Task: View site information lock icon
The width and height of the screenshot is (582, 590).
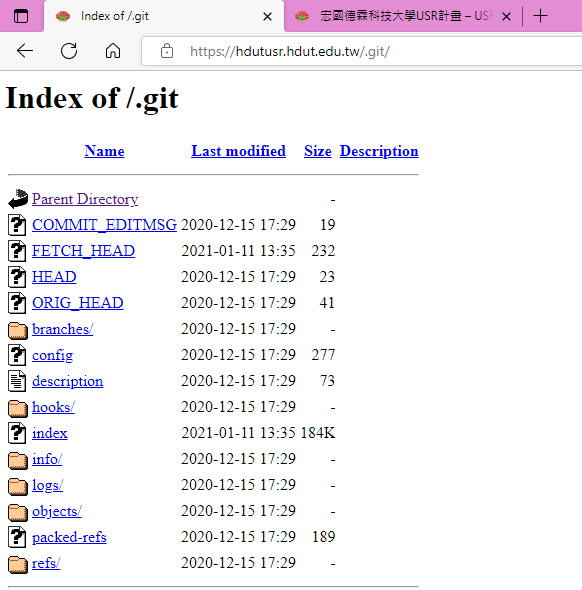Action: 167,51
